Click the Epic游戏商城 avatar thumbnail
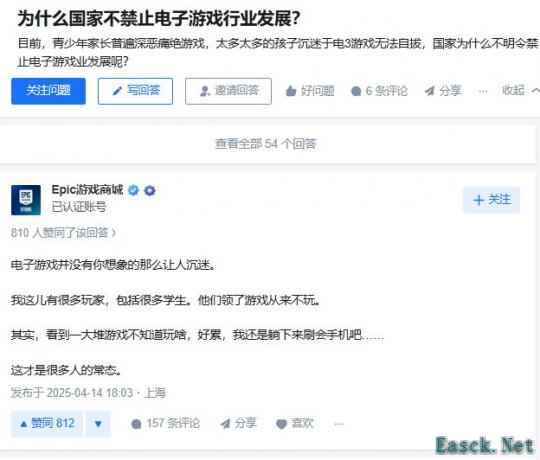Screen dimensions: 540x460 (26, 200)
